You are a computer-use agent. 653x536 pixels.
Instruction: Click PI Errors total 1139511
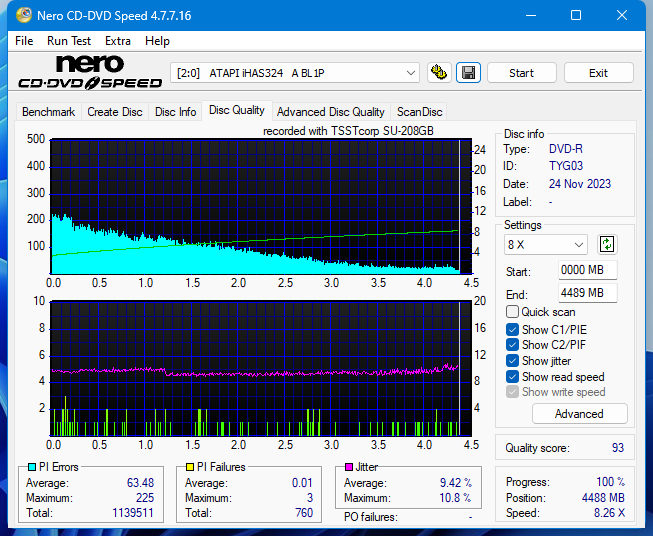132,513
